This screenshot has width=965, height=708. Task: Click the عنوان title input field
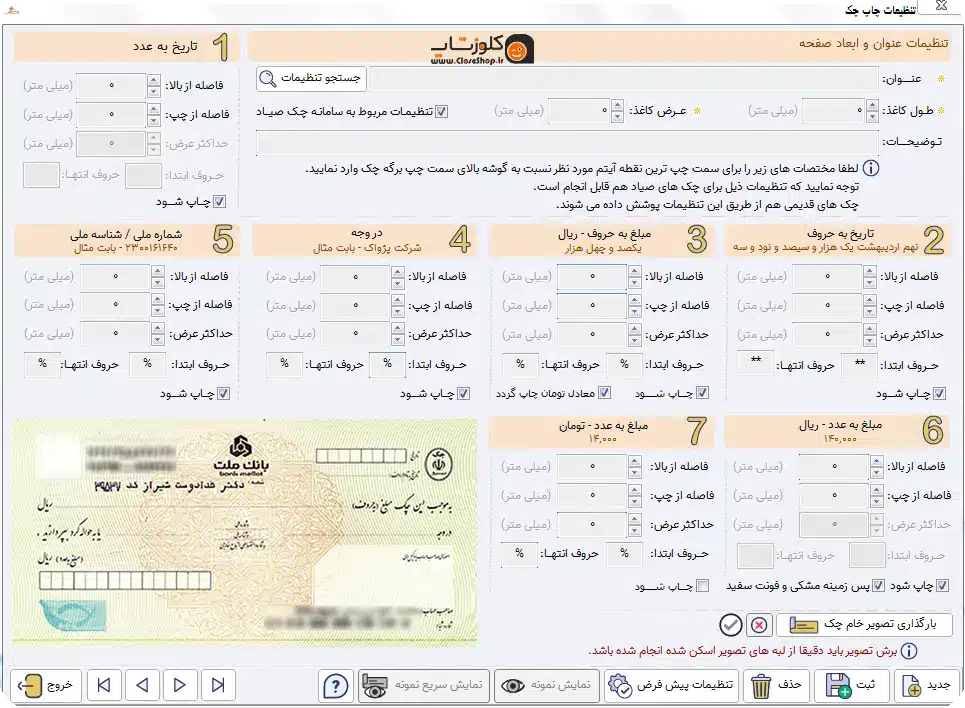[x=624, y=79]
